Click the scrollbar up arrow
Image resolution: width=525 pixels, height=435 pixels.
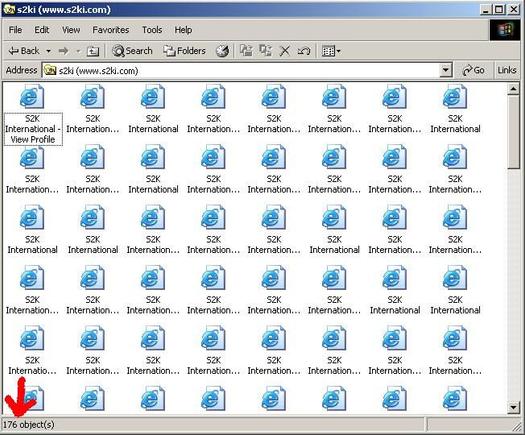[513, 89]
